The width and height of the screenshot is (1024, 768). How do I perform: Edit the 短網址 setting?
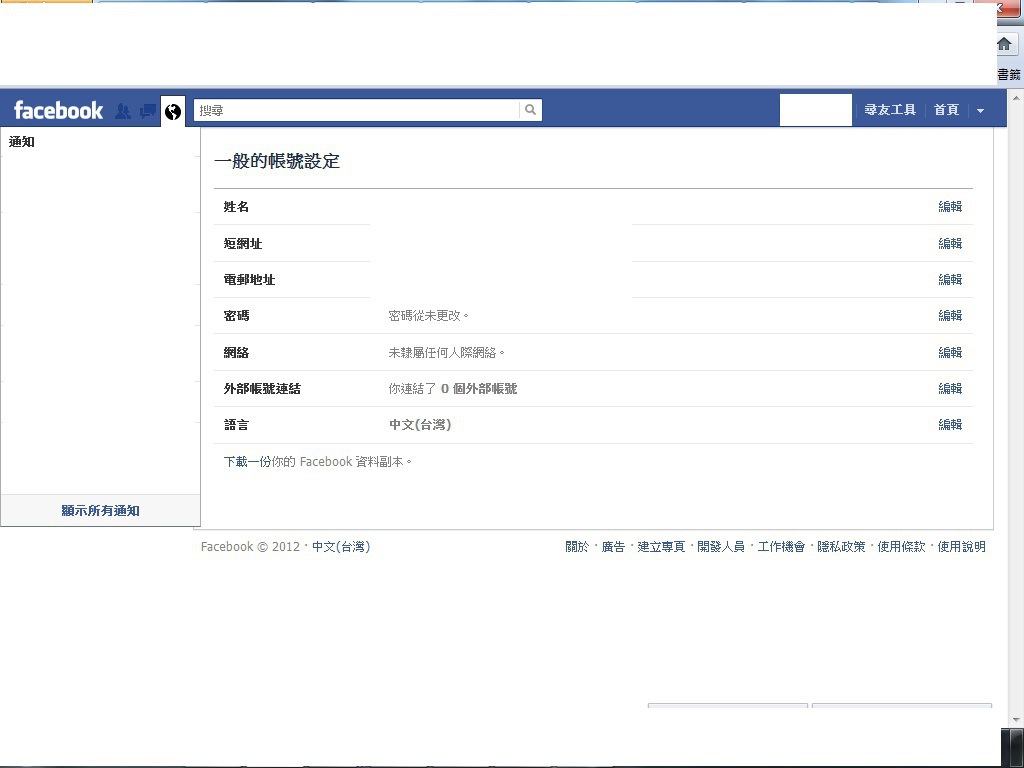[x=950, y=243]
